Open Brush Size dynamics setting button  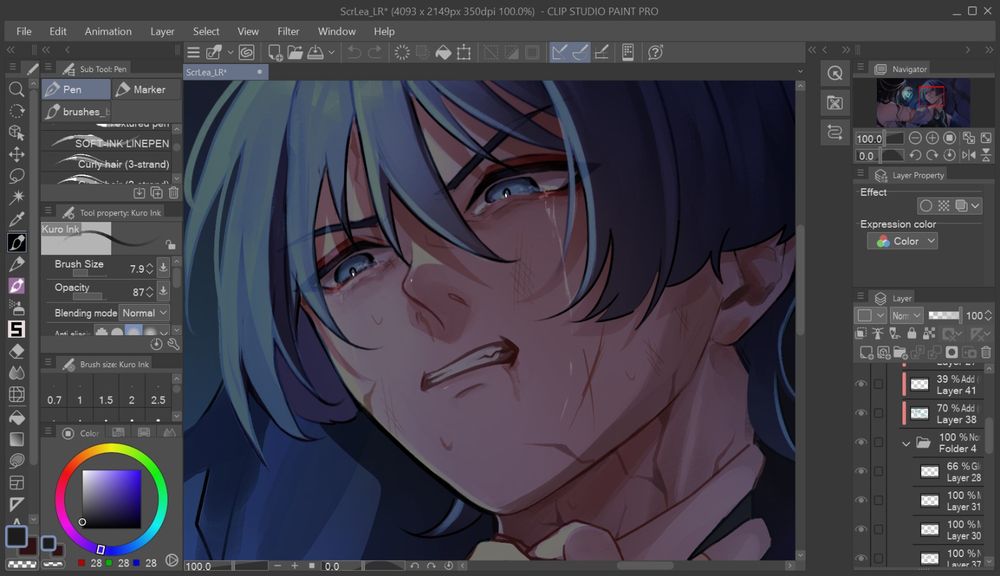[163, 267]
